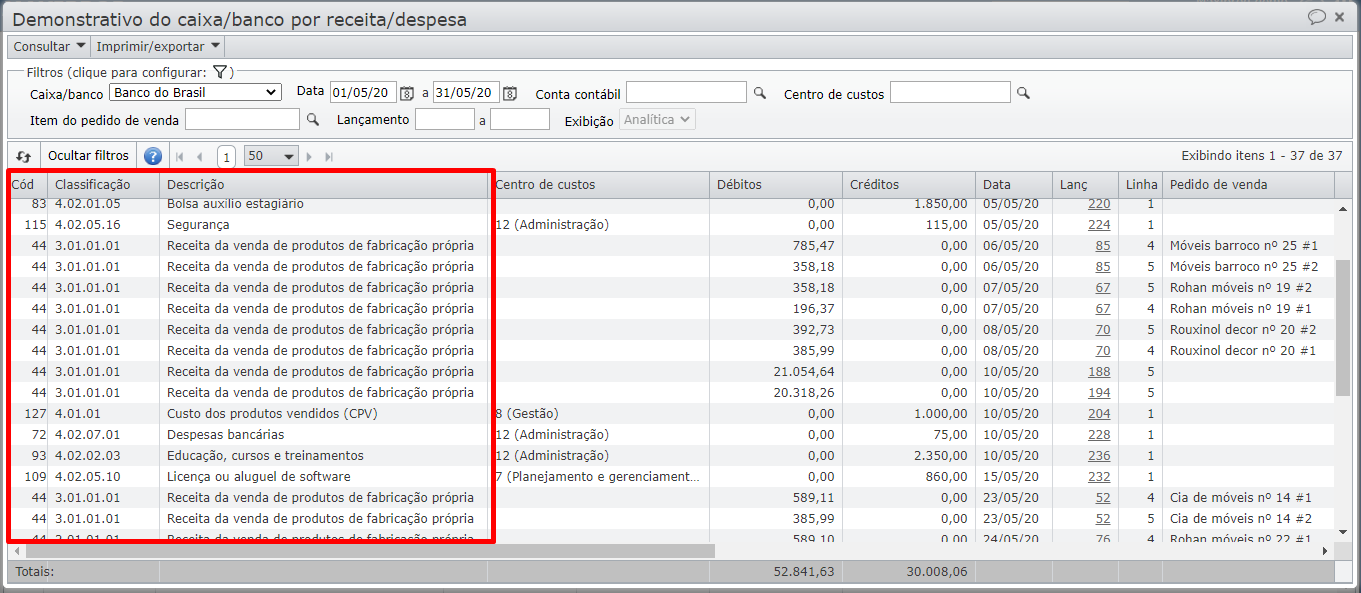Open lançamento link 224
The width and height of the screenshot is (1361, 593).
tap(1099, 225)
